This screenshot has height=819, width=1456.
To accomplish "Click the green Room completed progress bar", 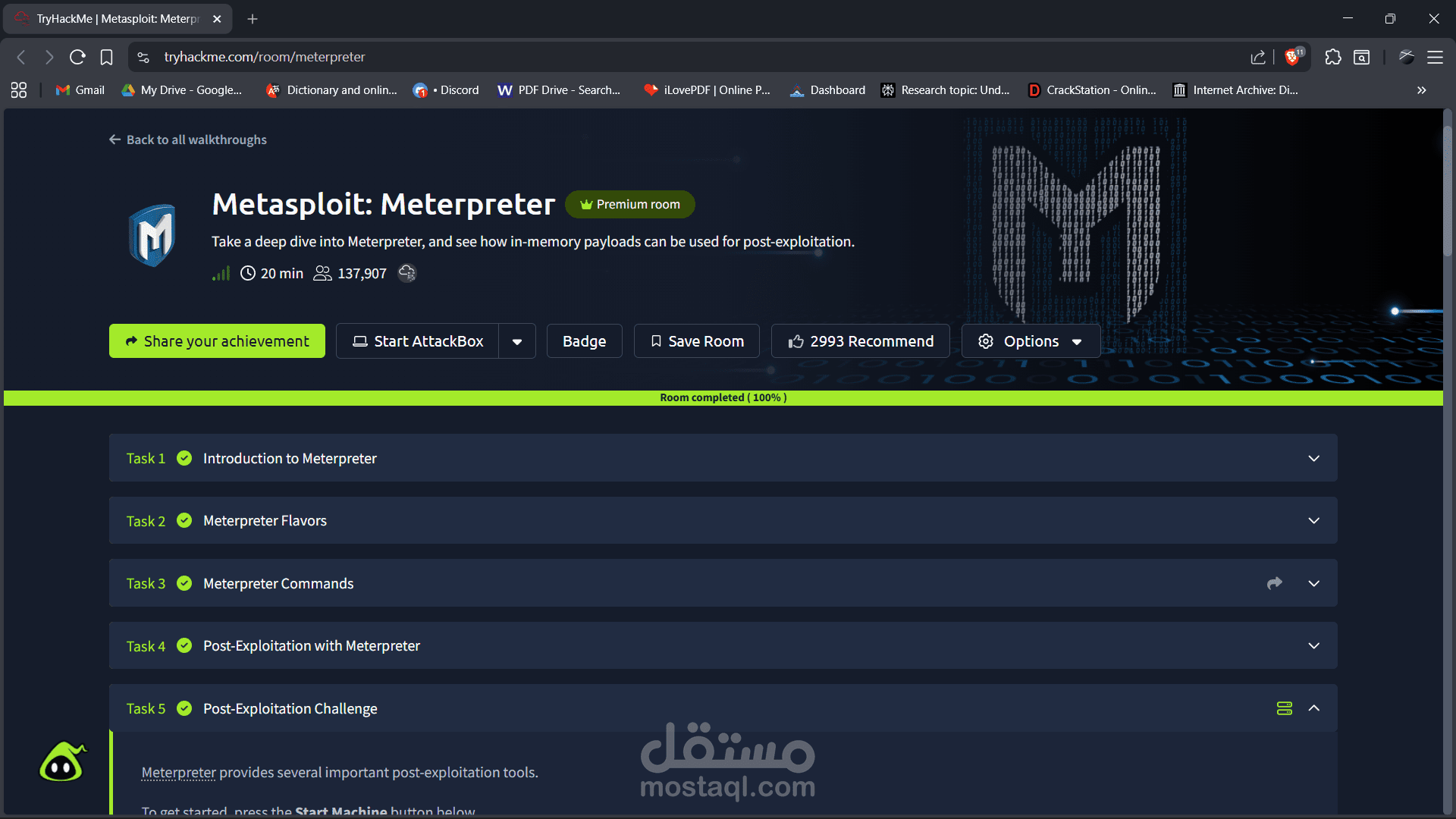I will click(722, 397).
